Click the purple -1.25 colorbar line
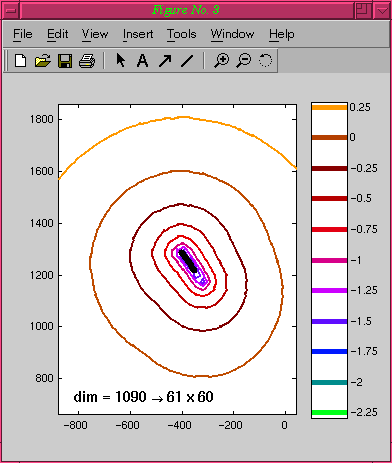The height and width of the screenshot is (463, 392). click(x=329, y=291)
